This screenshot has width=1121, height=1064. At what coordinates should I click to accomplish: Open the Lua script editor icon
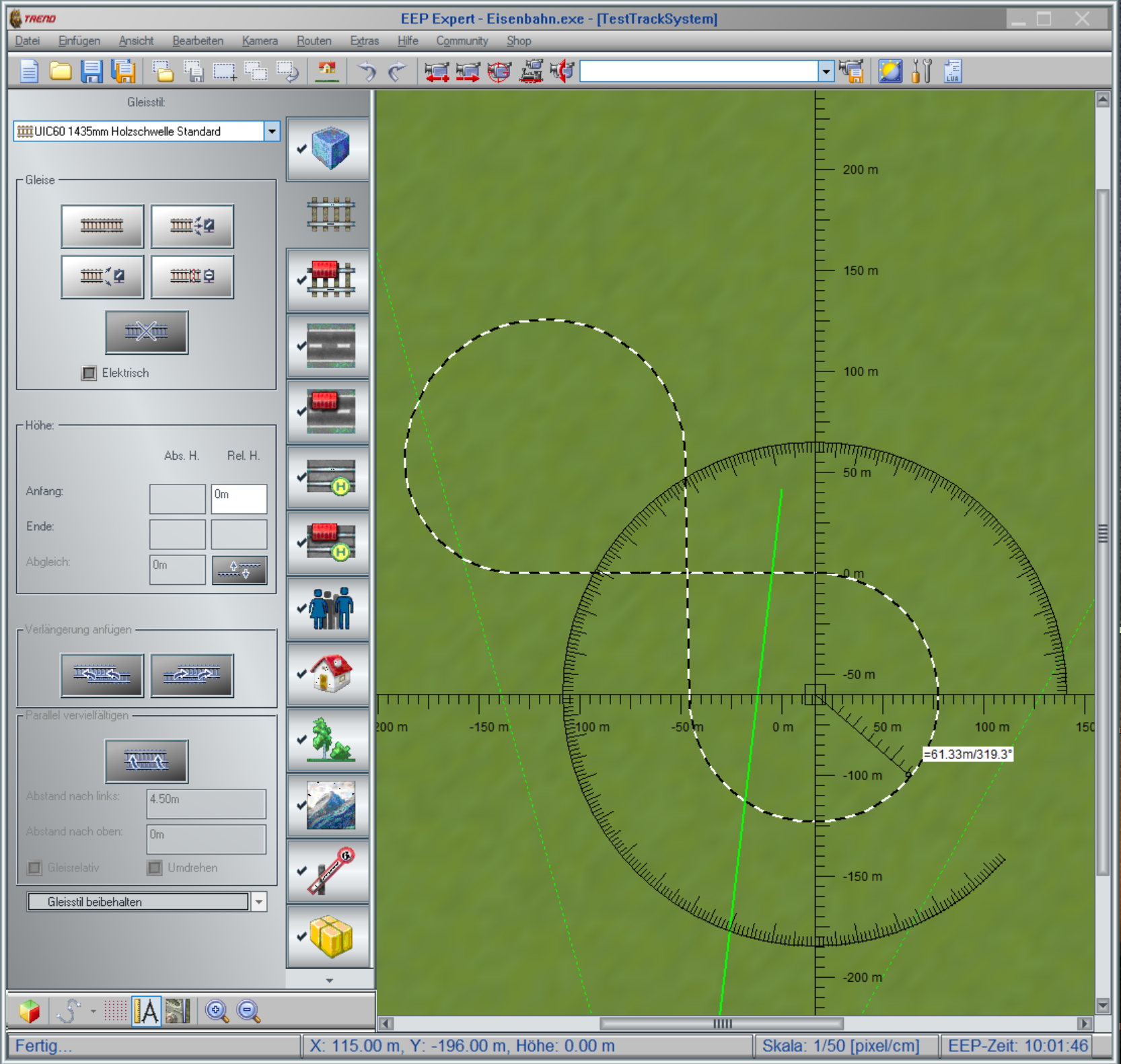point(953,71)
